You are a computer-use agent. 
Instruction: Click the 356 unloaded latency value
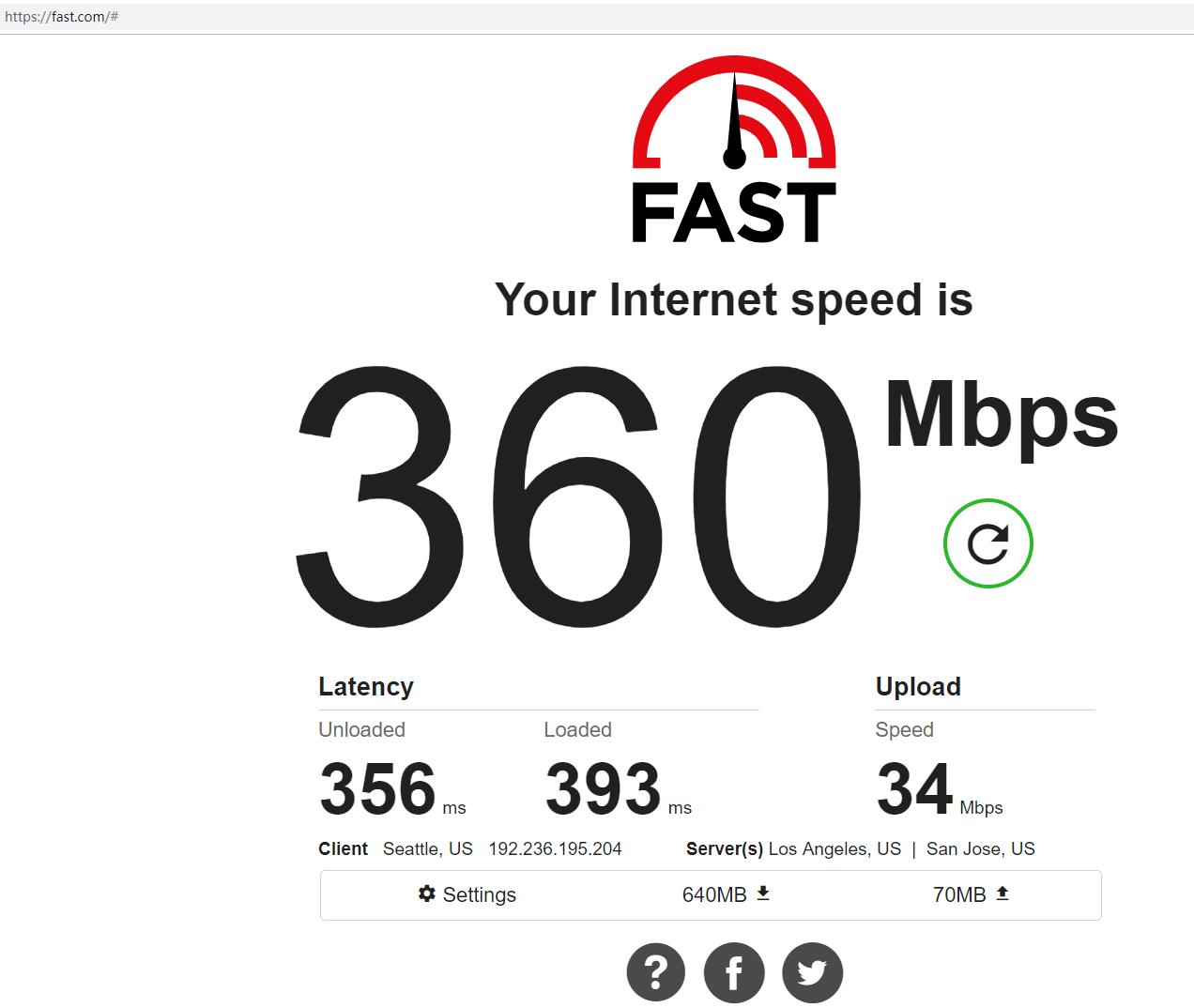click(378, 788)
